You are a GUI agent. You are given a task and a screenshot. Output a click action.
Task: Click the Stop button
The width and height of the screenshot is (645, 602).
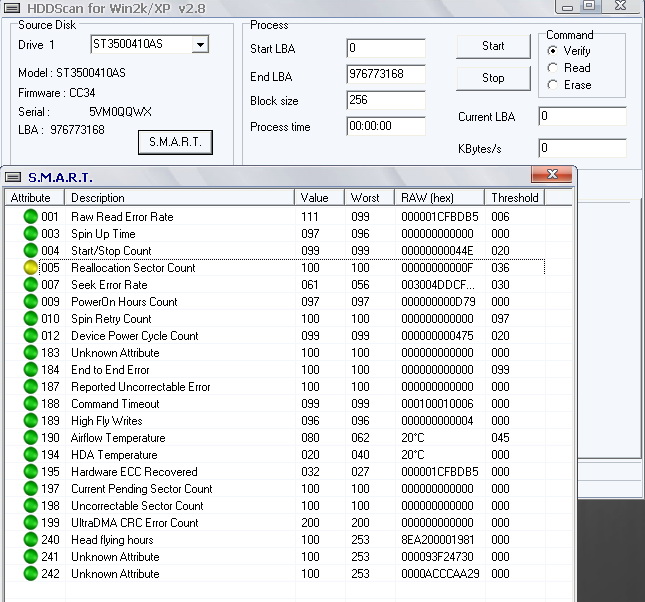[493, 78]
